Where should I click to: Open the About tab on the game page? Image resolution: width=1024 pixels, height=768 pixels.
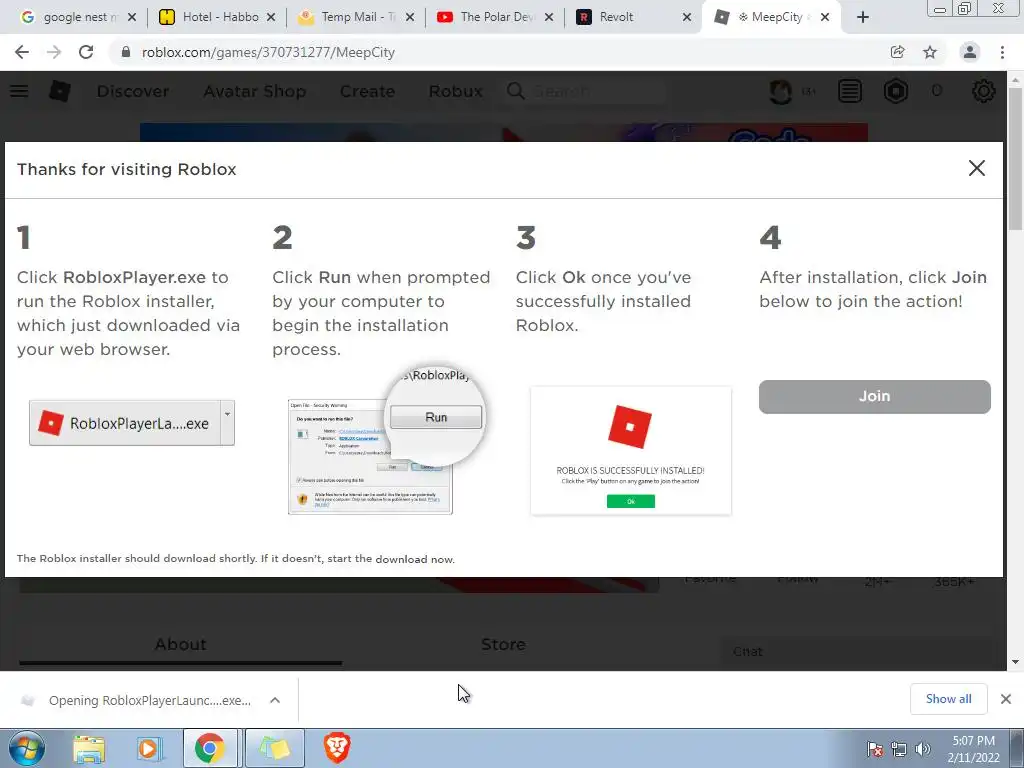point(180,645)
